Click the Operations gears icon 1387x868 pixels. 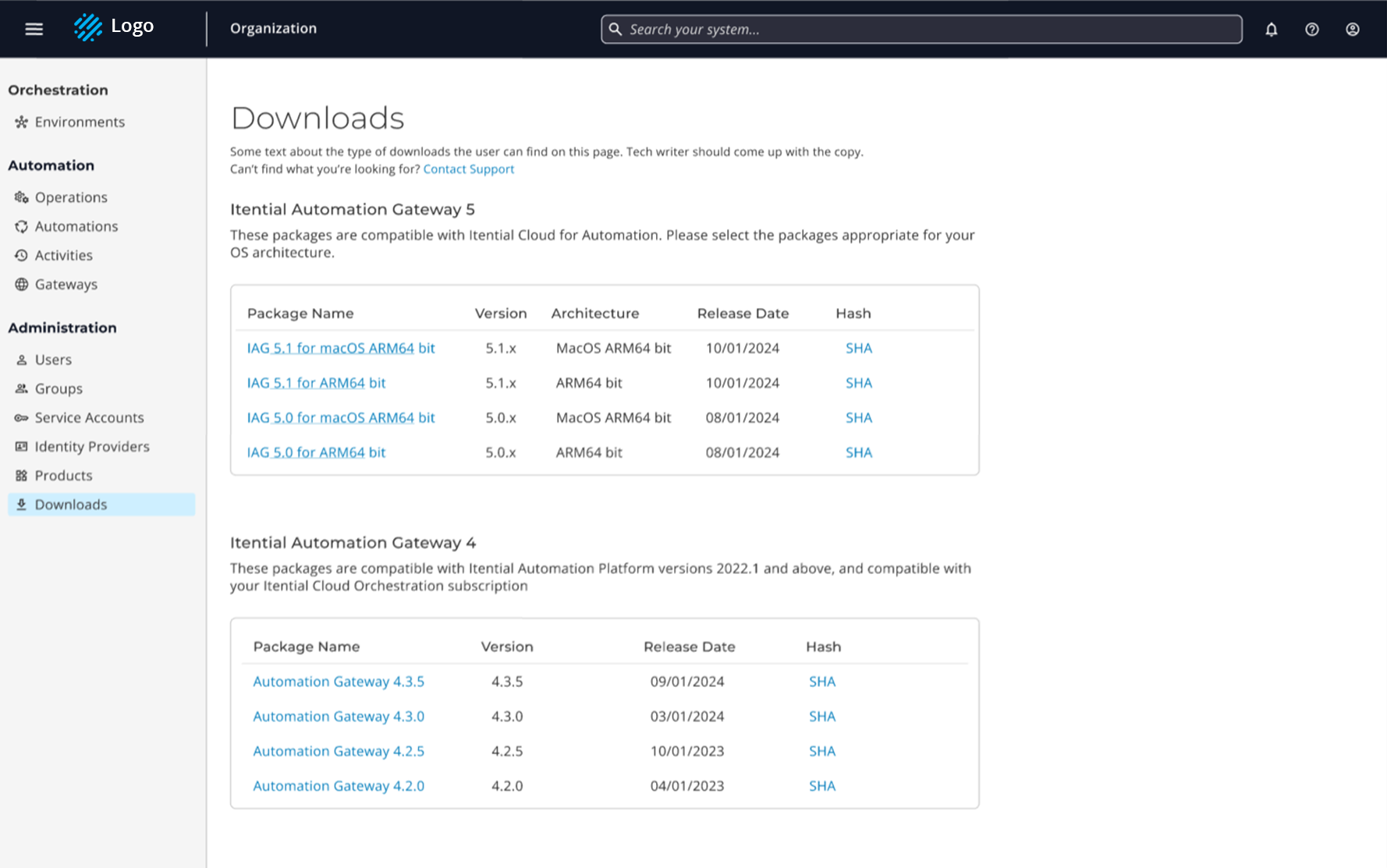(x=21, y=197)
